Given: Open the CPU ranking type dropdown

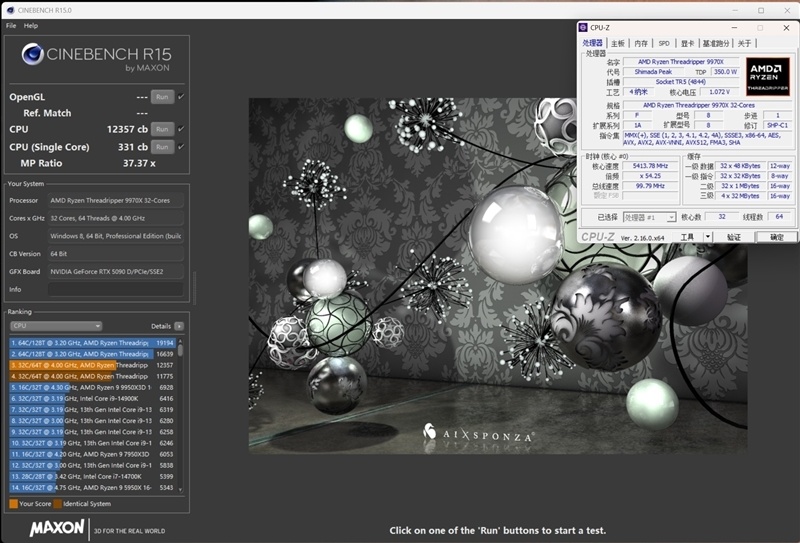Looking at the screenshot, I should pos(56,326).
